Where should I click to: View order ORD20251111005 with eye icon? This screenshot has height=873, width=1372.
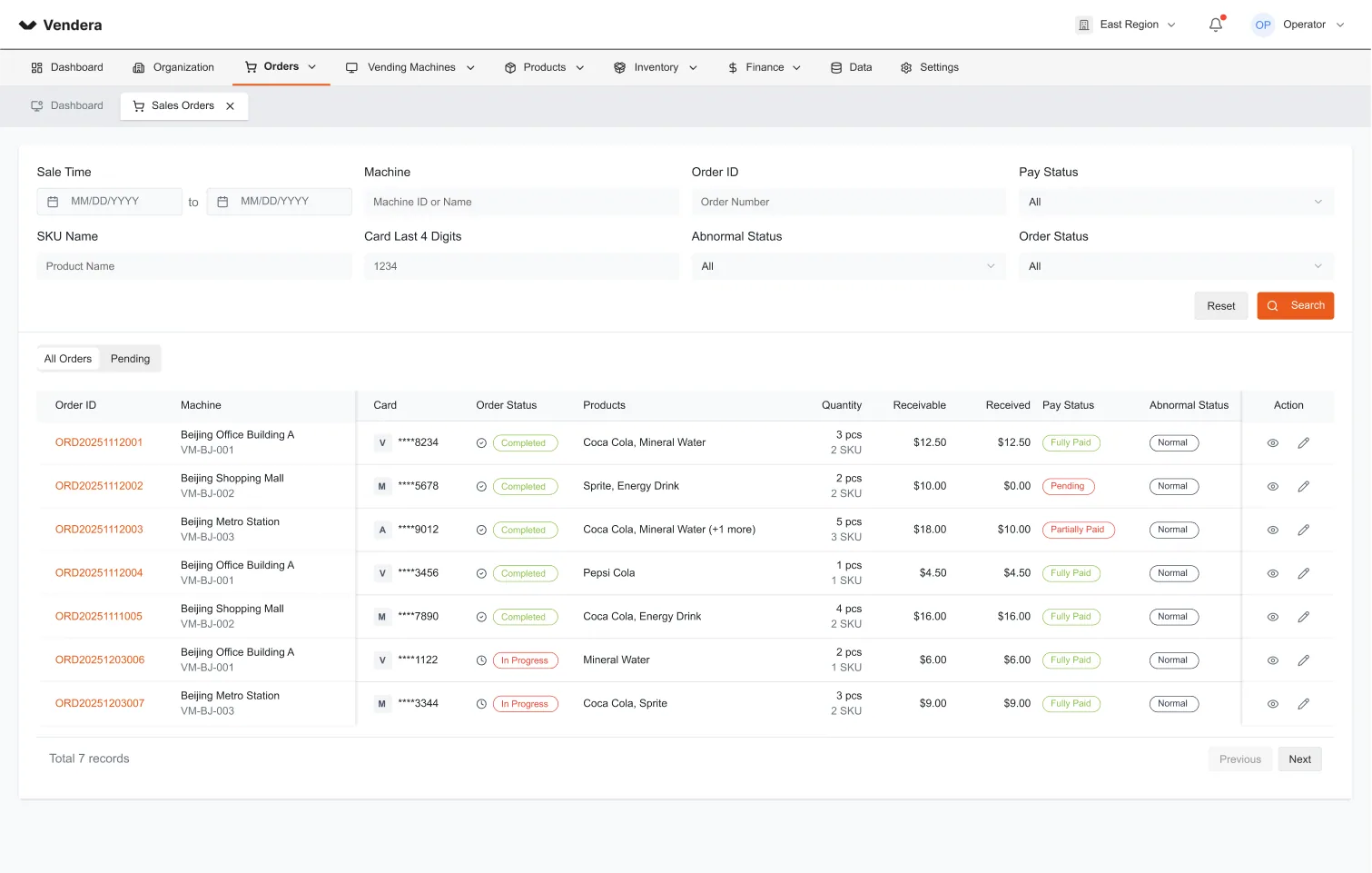click(x=1273, y=618)
